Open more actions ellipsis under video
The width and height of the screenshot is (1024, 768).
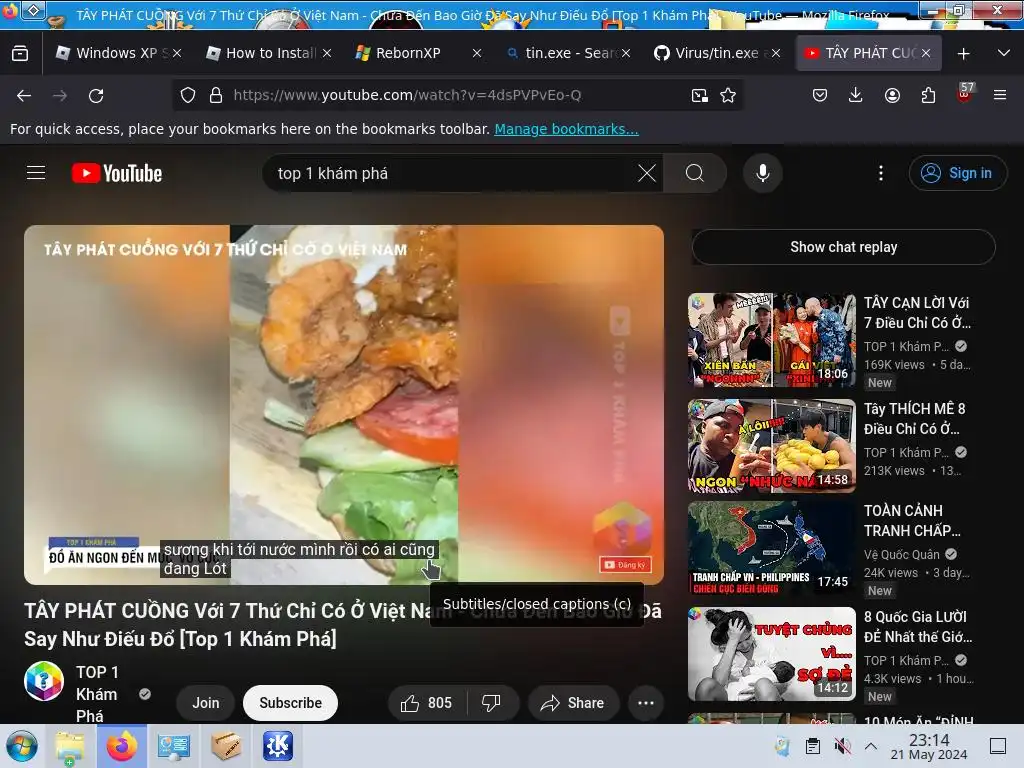point(646,703)
